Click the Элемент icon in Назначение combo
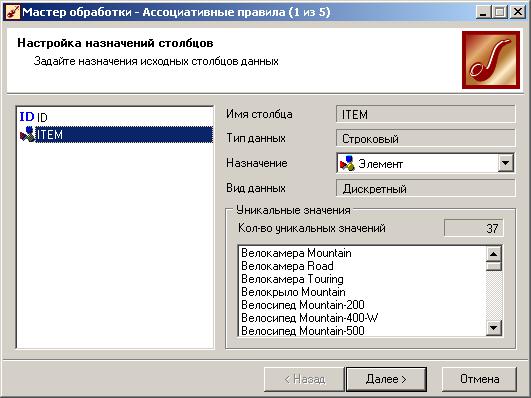531x398 pixels. 347,163
